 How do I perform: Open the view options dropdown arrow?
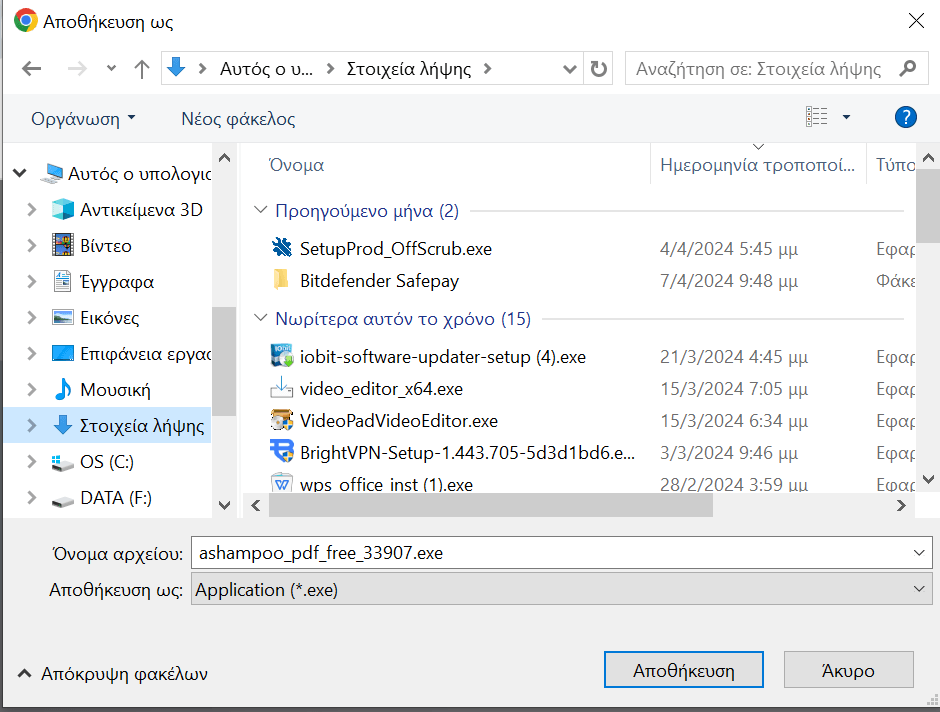coord(846,117)
